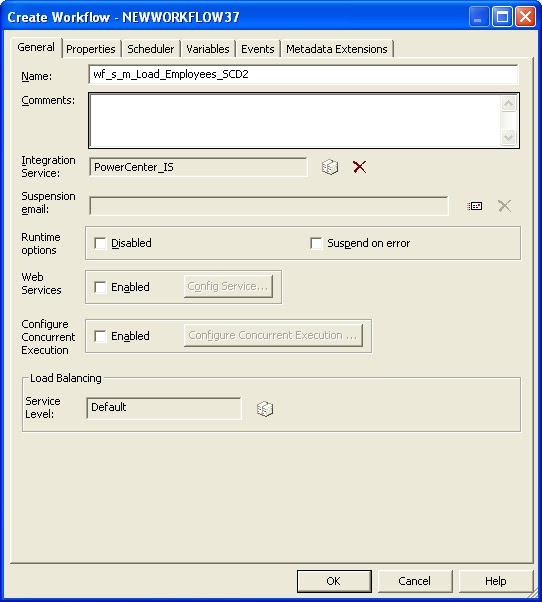Click the Config Service button
The height and width of the screenshot is (602, 542).
tap(228, 286)
